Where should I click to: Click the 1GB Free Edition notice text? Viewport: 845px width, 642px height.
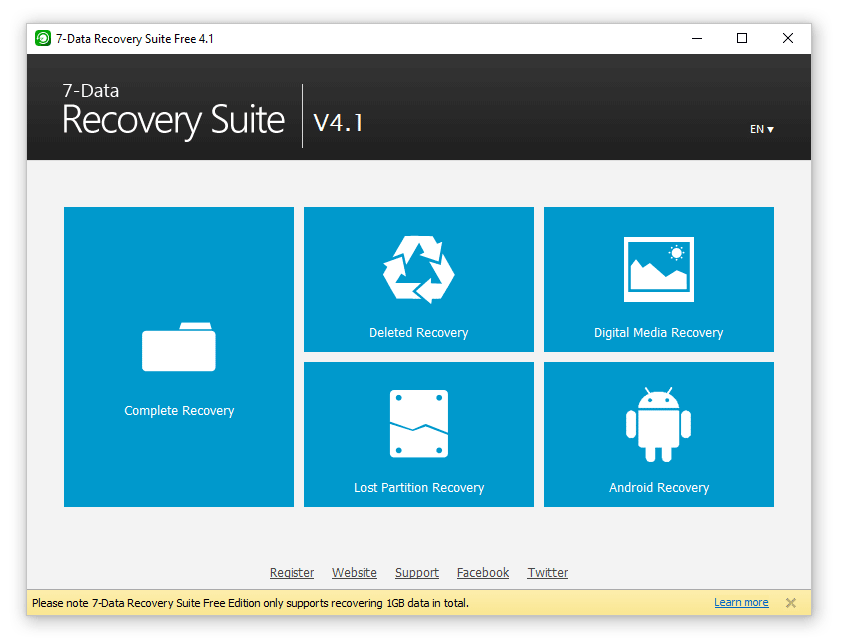(x=251, y=603)
